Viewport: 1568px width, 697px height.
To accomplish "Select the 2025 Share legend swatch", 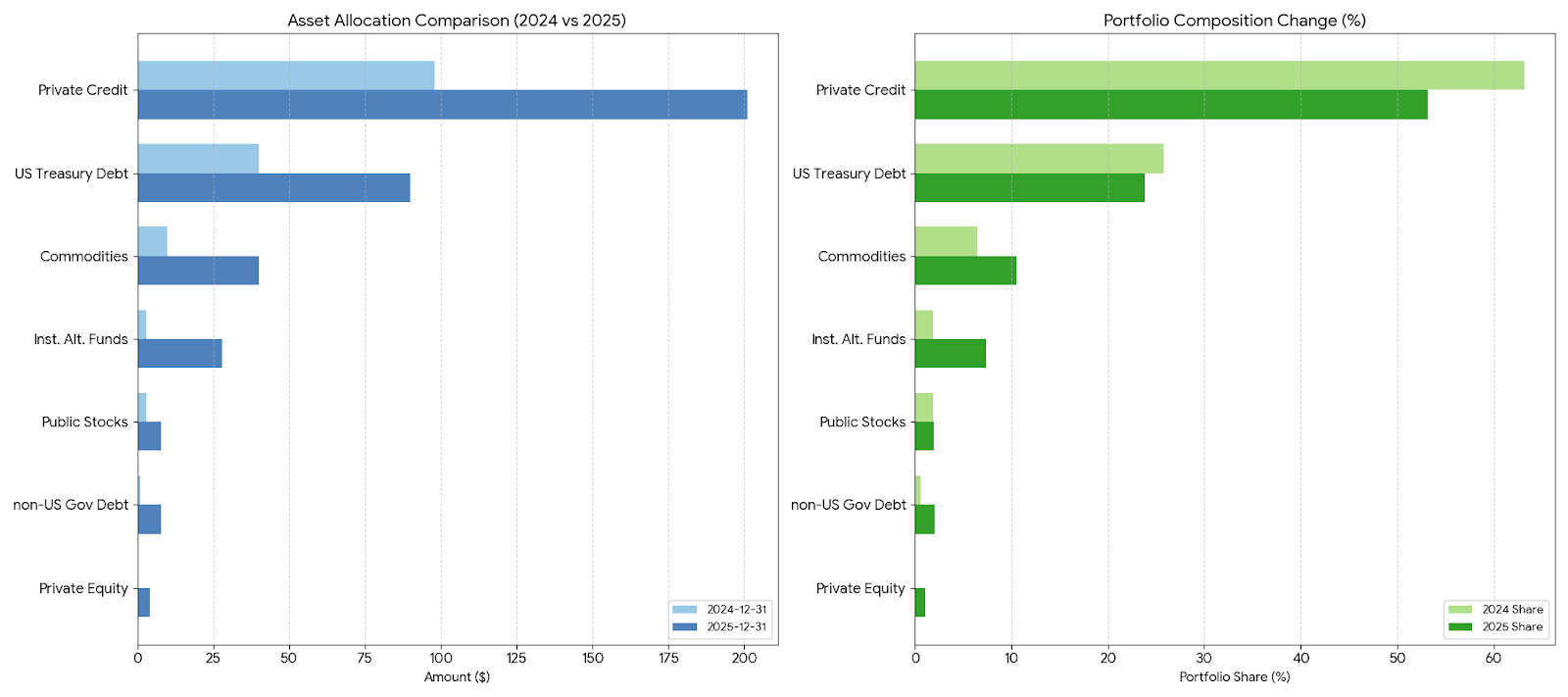I will point(1459,627).
